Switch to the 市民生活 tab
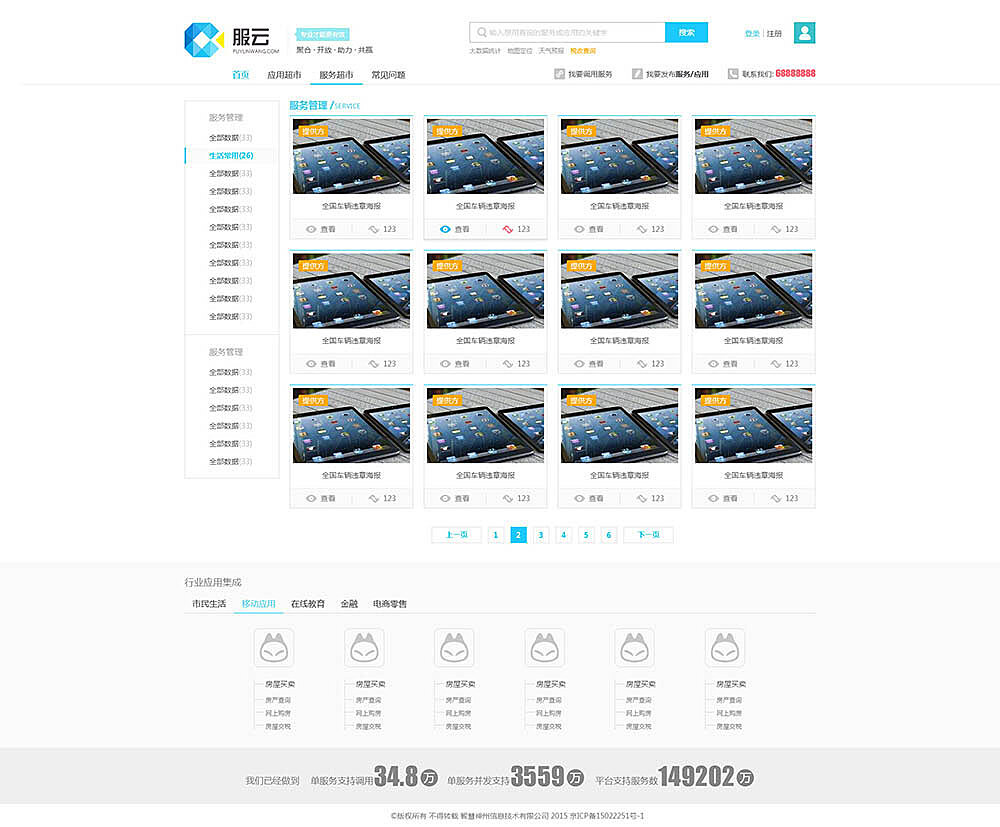 (x=209, y=604)
